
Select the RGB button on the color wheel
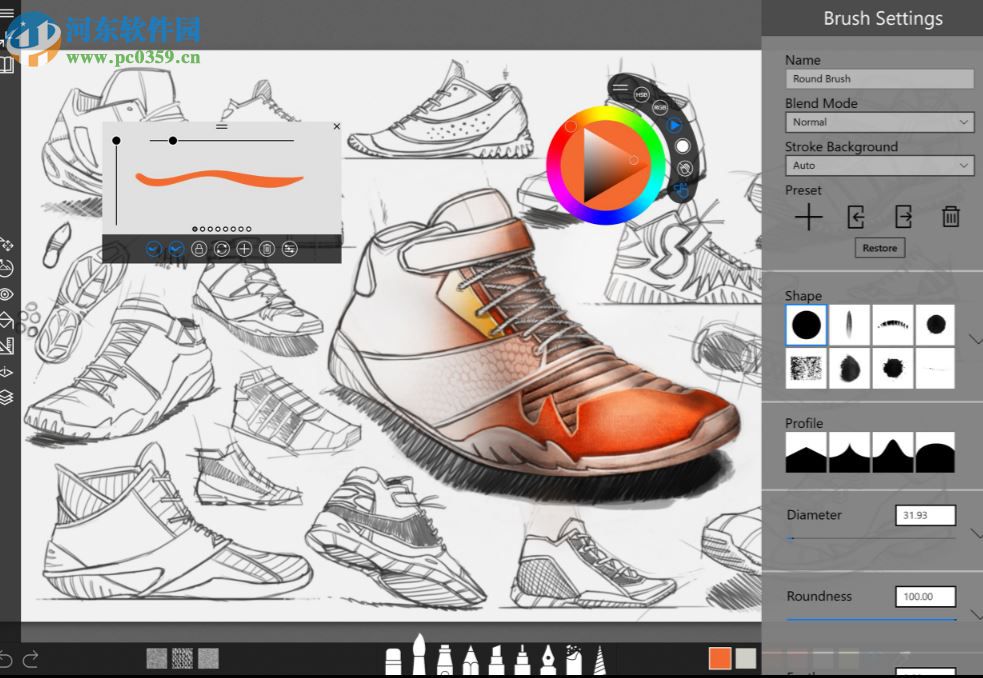click(660, 108)
